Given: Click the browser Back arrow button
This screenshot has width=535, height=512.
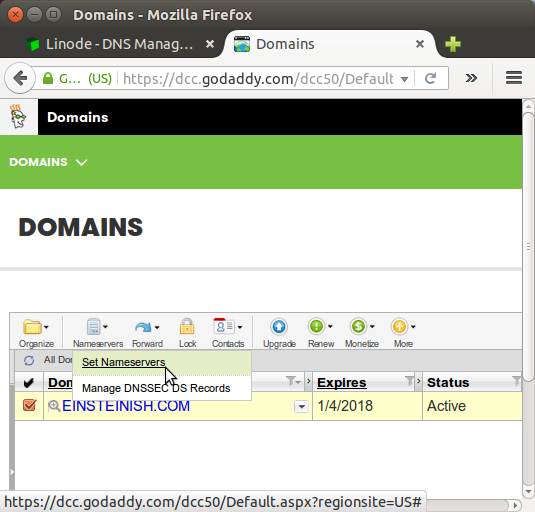Looking at the screenshot, I should 20,78.
